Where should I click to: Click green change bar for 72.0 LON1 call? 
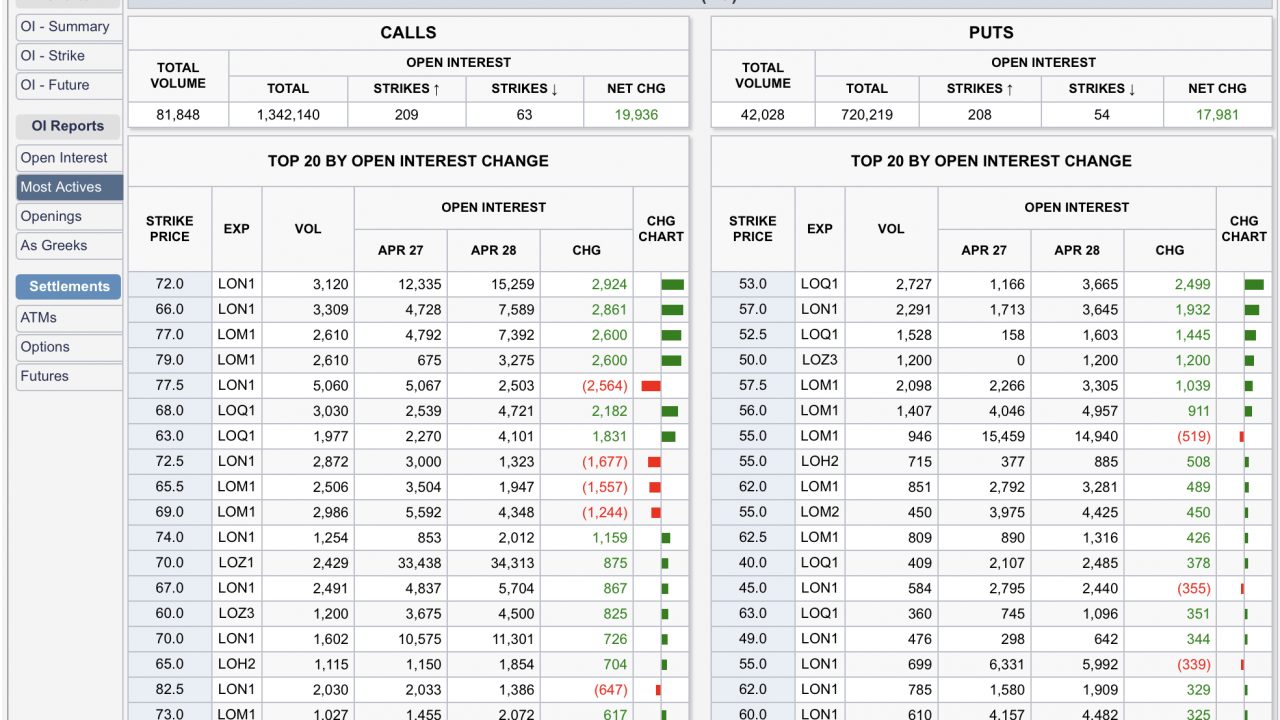point(672,285)
